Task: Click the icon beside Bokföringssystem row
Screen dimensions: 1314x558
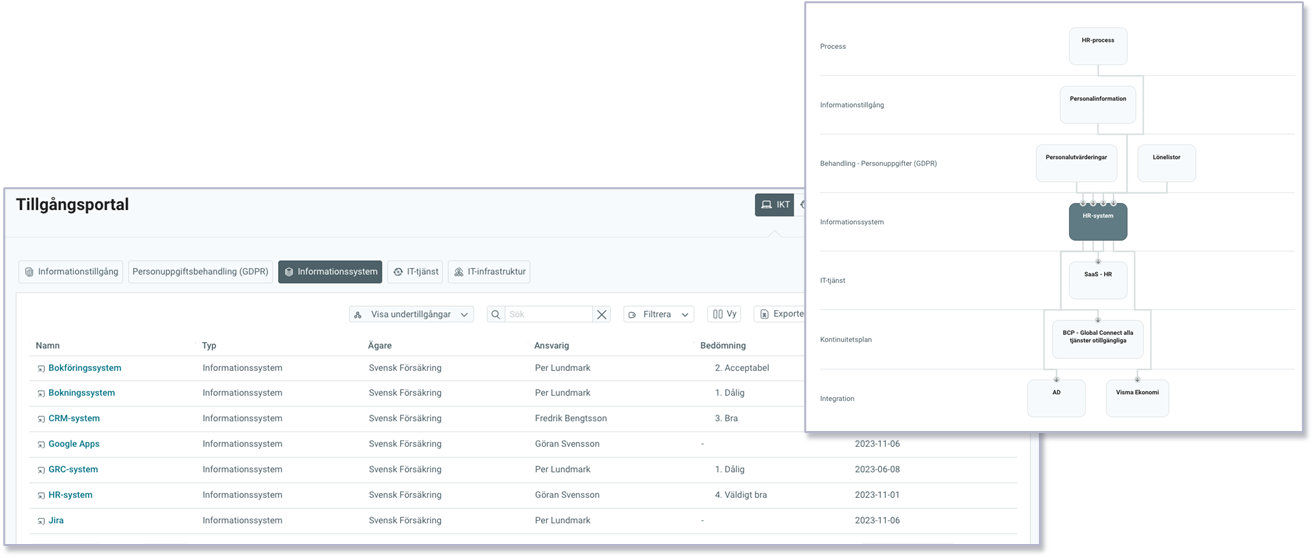Action: [41, 368]
